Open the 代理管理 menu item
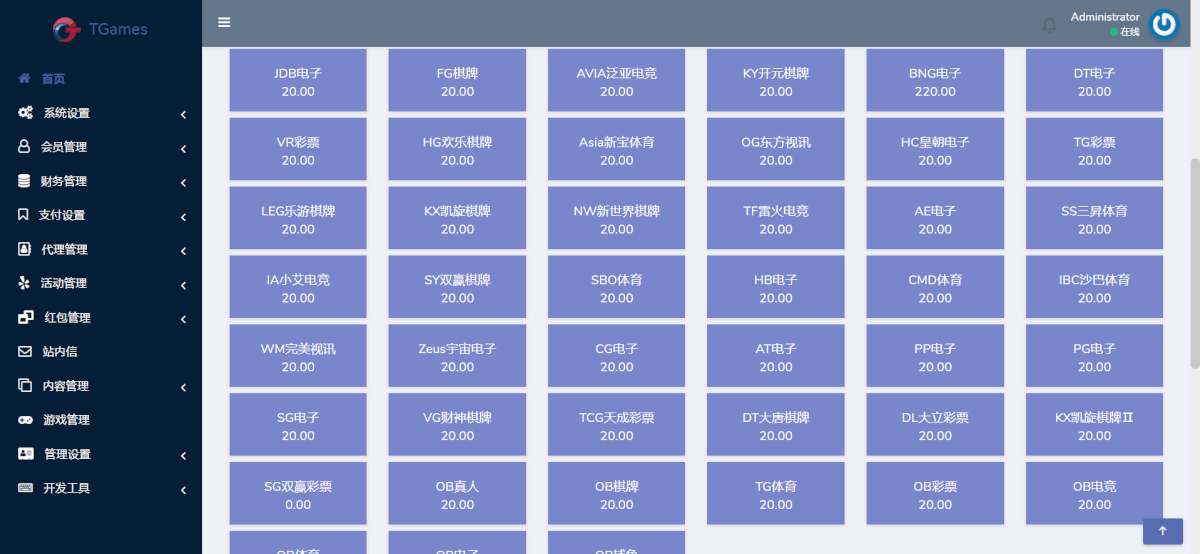 click(x=64, y=249)
